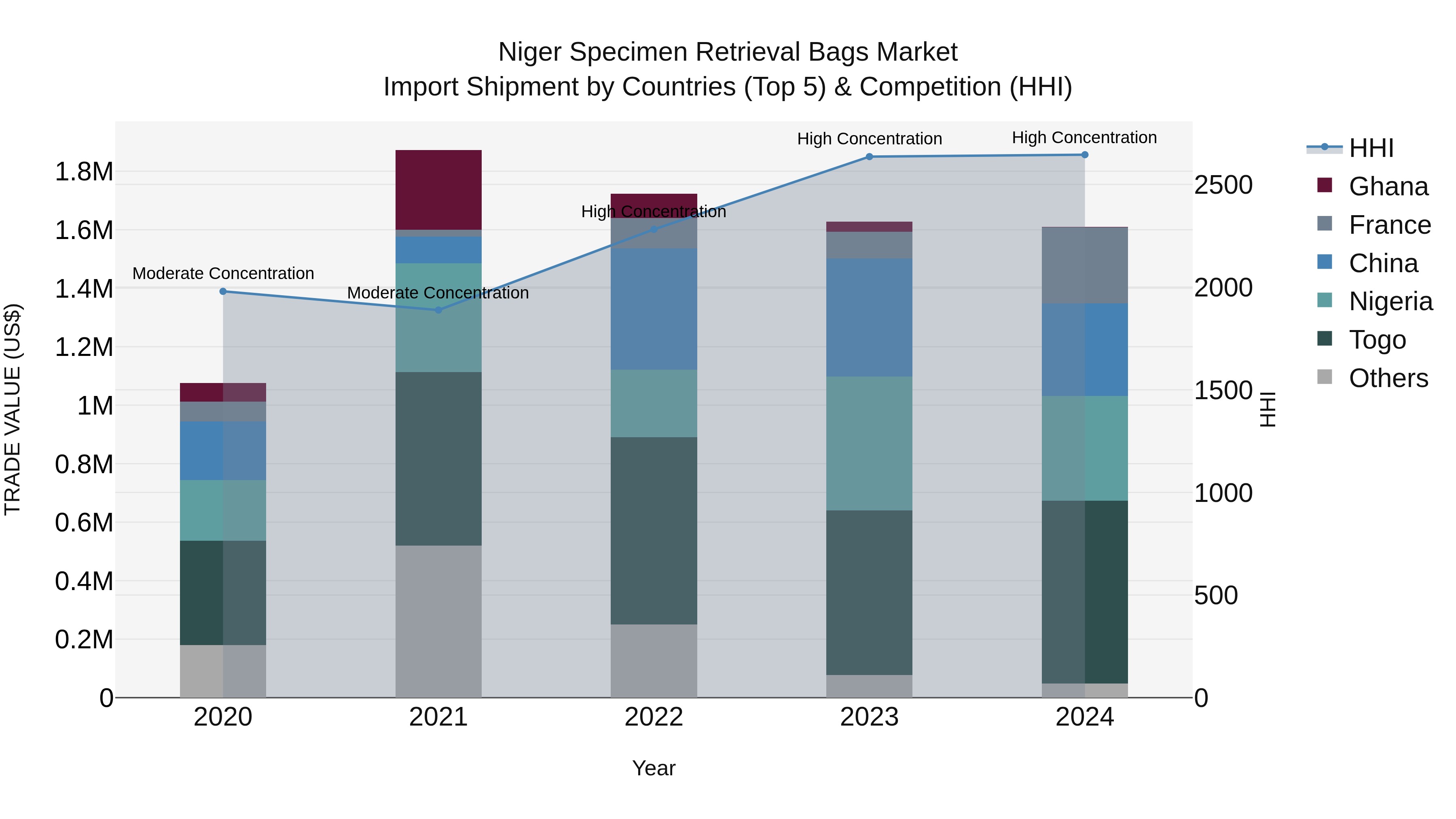Click the 2500 right axis tick
Image resolution: width=1456 pixels, height=819 pixels.
coord(1224,185)
